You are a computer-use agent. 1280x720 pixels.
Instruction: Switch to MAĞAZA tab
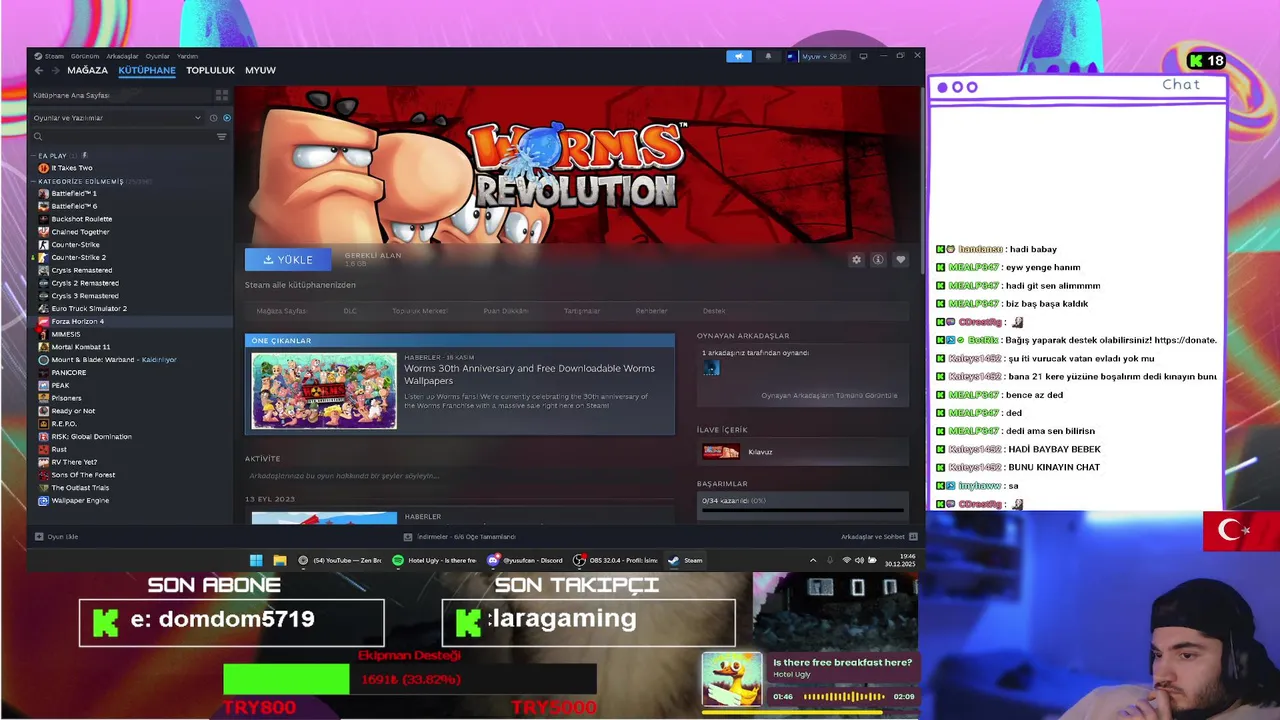click(87, 70)
